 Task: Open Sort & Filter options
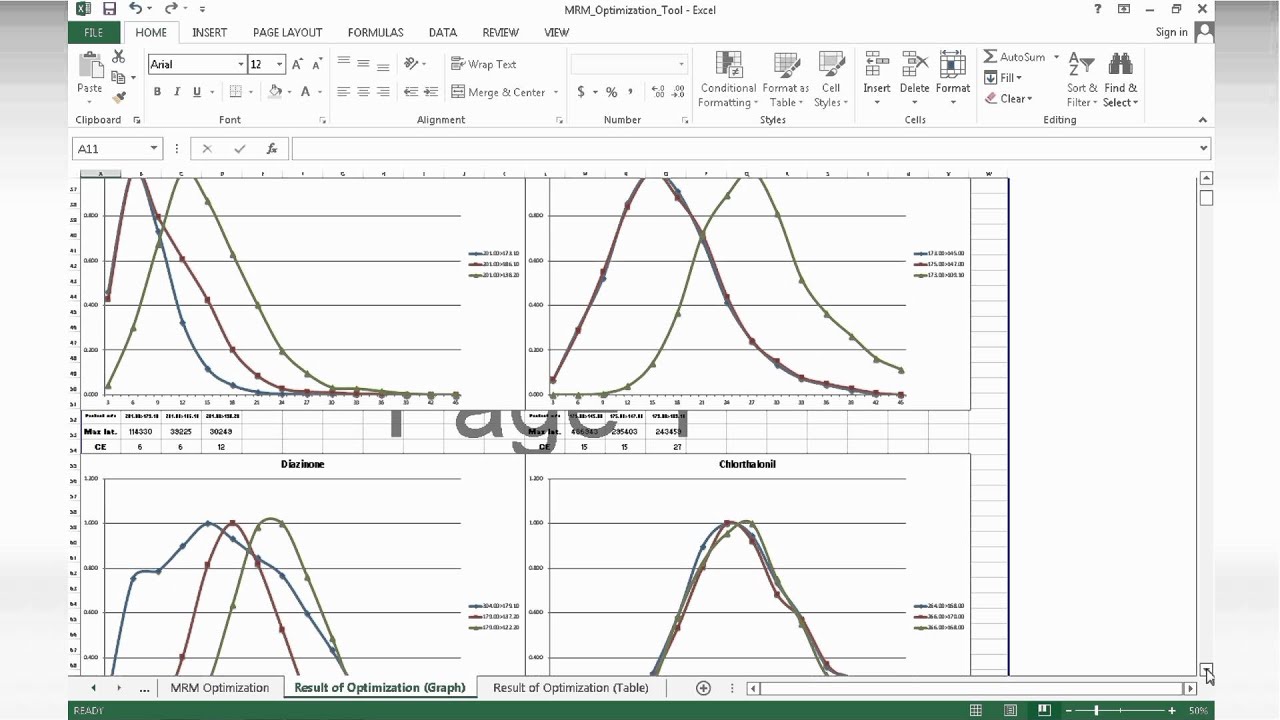pyautogui.click(x=1081, y=79)
